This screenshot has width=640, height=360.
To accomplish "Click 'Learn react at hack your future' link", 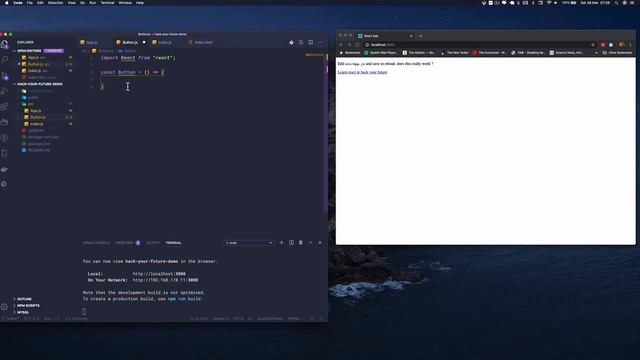I will coord(362,72).
